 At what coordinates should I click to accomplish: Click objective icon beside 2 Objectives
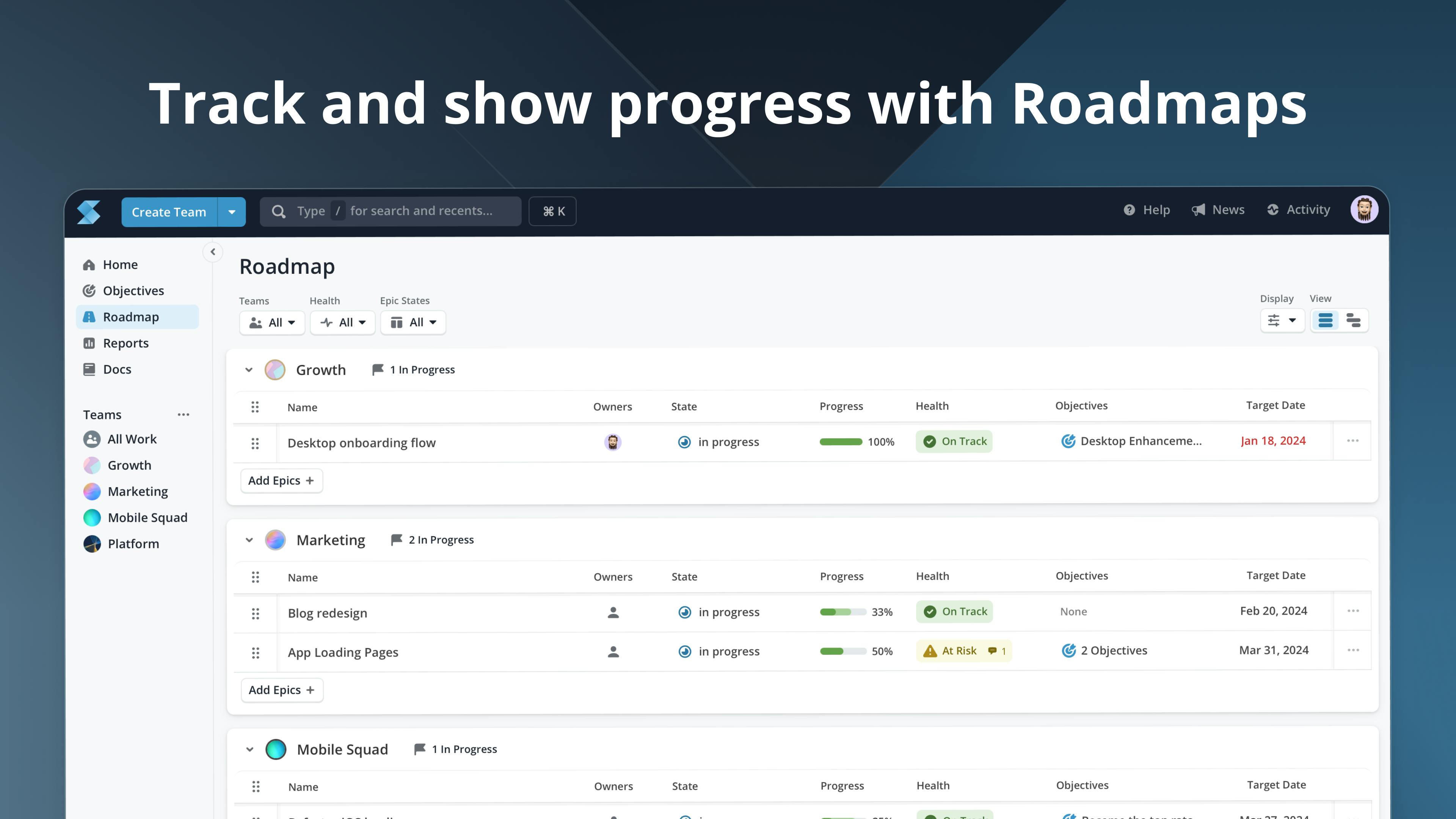[x=1069, y=651]
